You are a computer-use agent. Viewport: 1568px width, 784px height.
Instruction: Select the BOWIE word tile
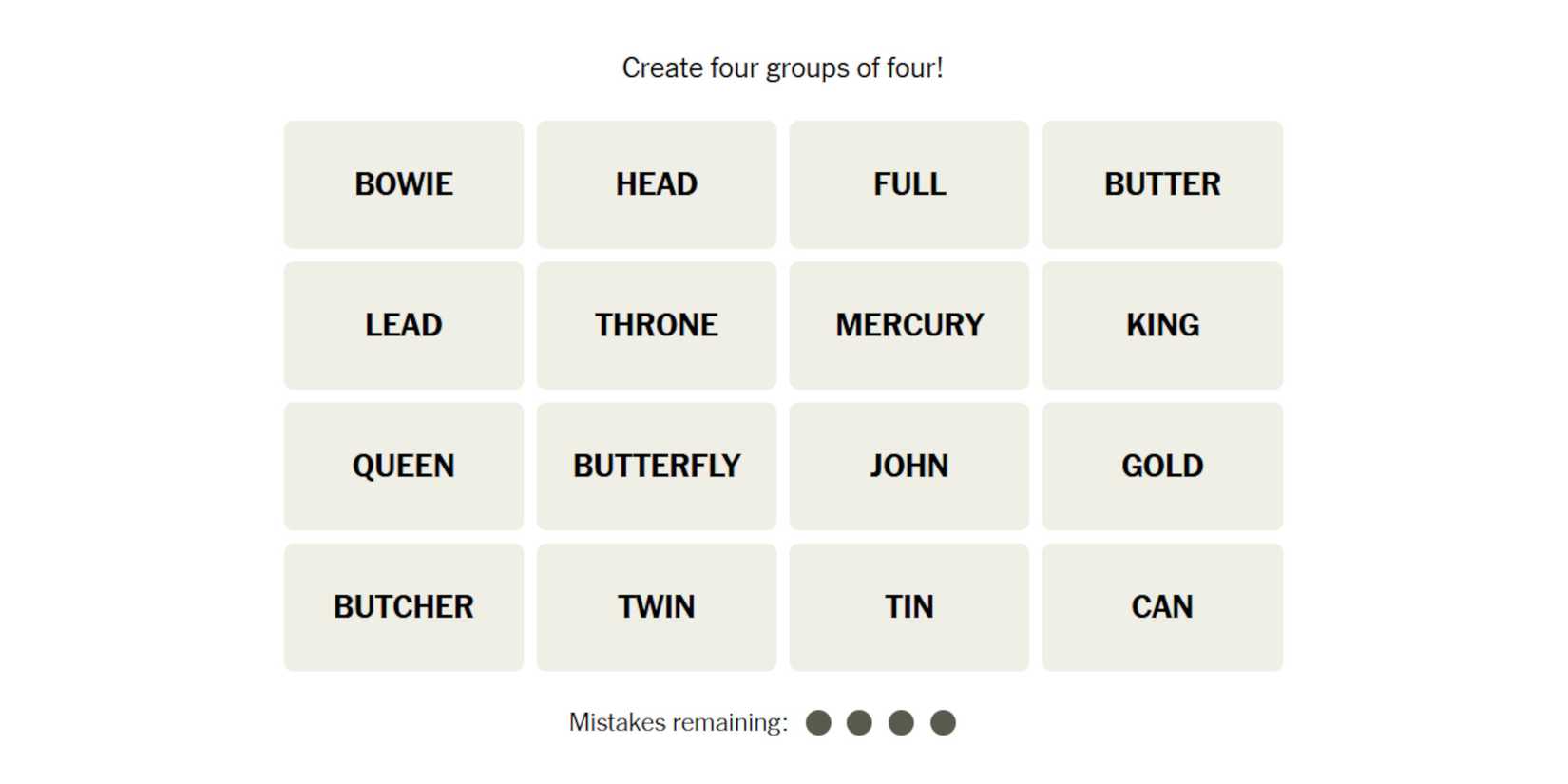click(x=403, y=184)
